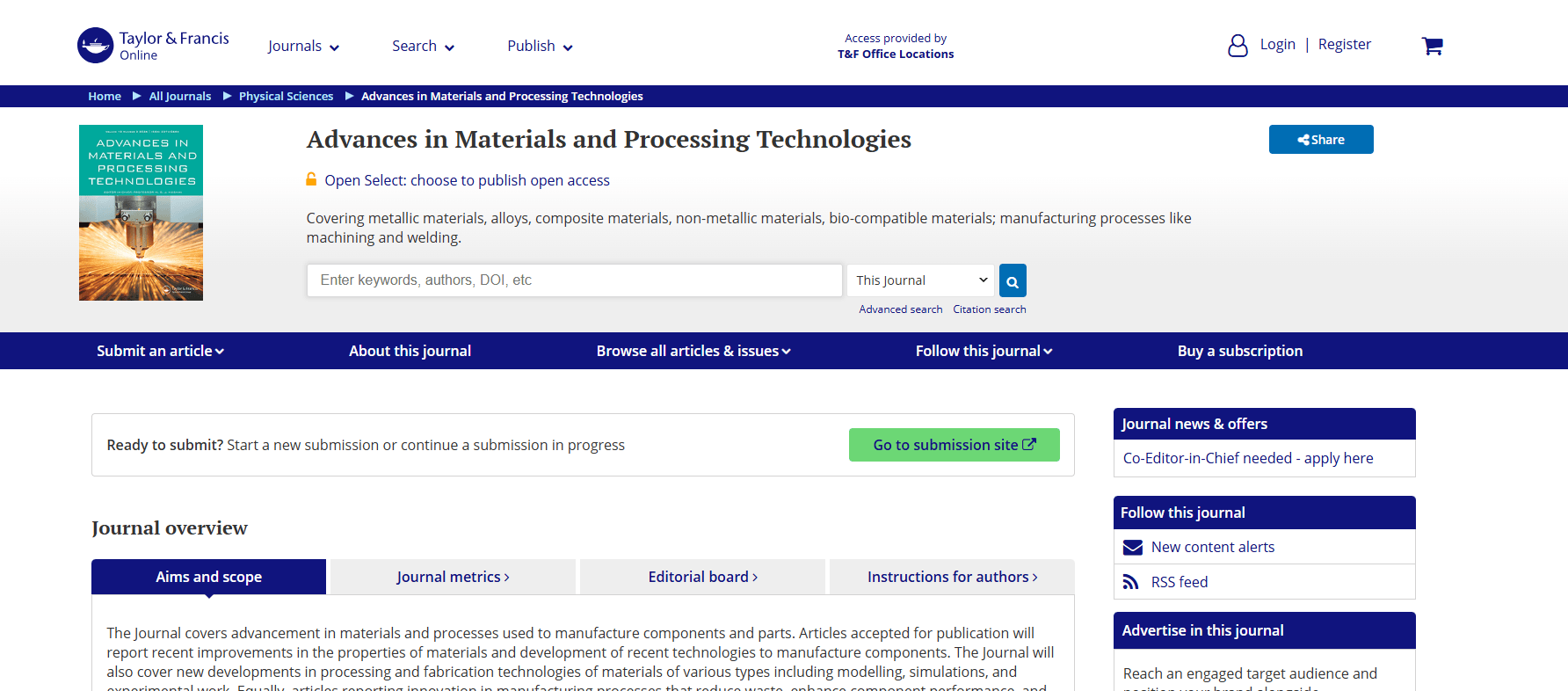The height and width of the screenshot is (691, 1568).
Task: Click the user account profile icon
Action: click(x=1238, y=46)
